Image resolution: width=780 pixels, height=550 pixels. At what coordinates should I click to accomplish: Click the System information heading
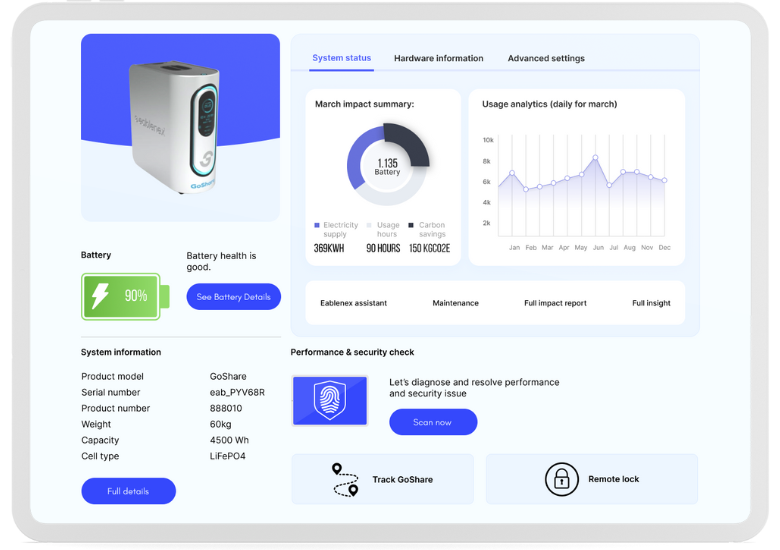pos(121,352)
